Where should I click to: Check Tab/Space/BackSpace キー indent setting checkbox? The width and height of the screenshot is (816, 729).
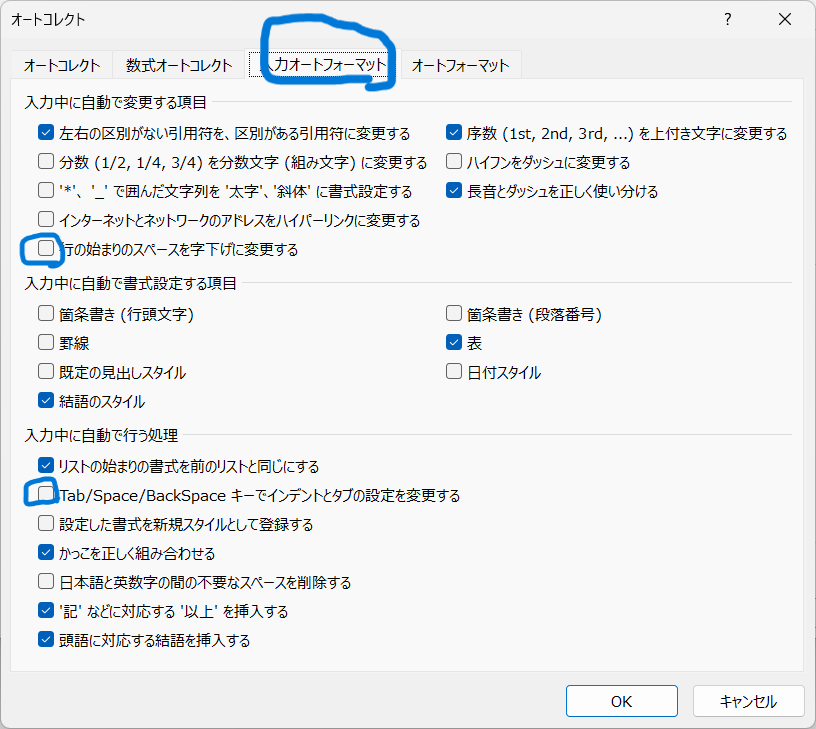tap(46, 495)
